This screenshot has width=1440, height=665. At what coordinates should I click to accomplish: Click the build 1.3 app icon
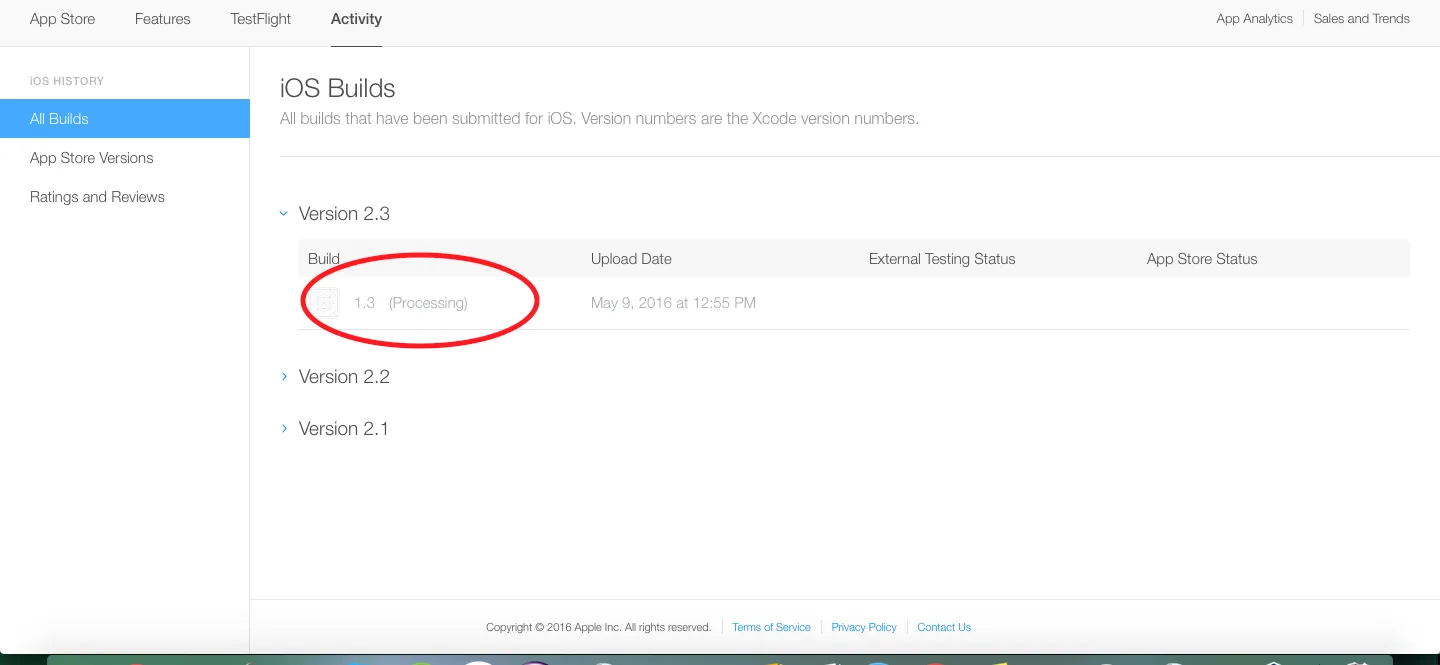[326, 302]
